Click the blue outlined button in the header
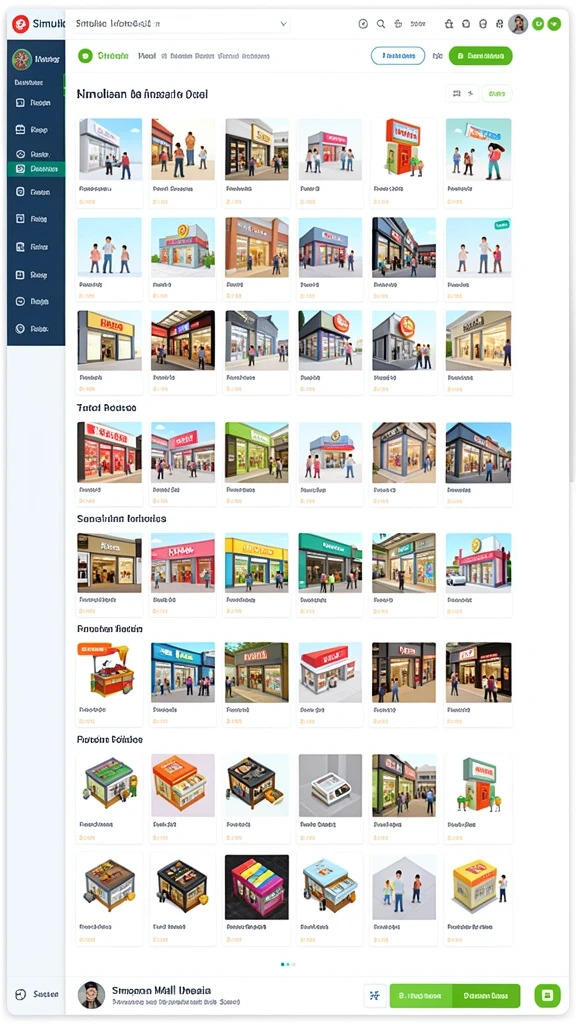The image size is (576, 1024). pos(398,56)
